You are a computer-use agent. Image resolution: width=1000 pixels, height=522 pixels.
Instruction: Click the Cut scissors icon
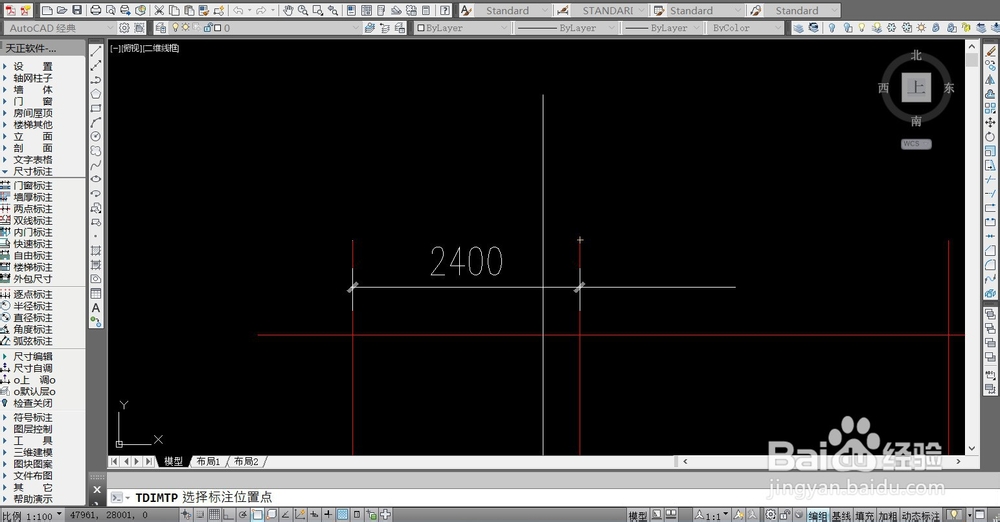pos(159,10)
